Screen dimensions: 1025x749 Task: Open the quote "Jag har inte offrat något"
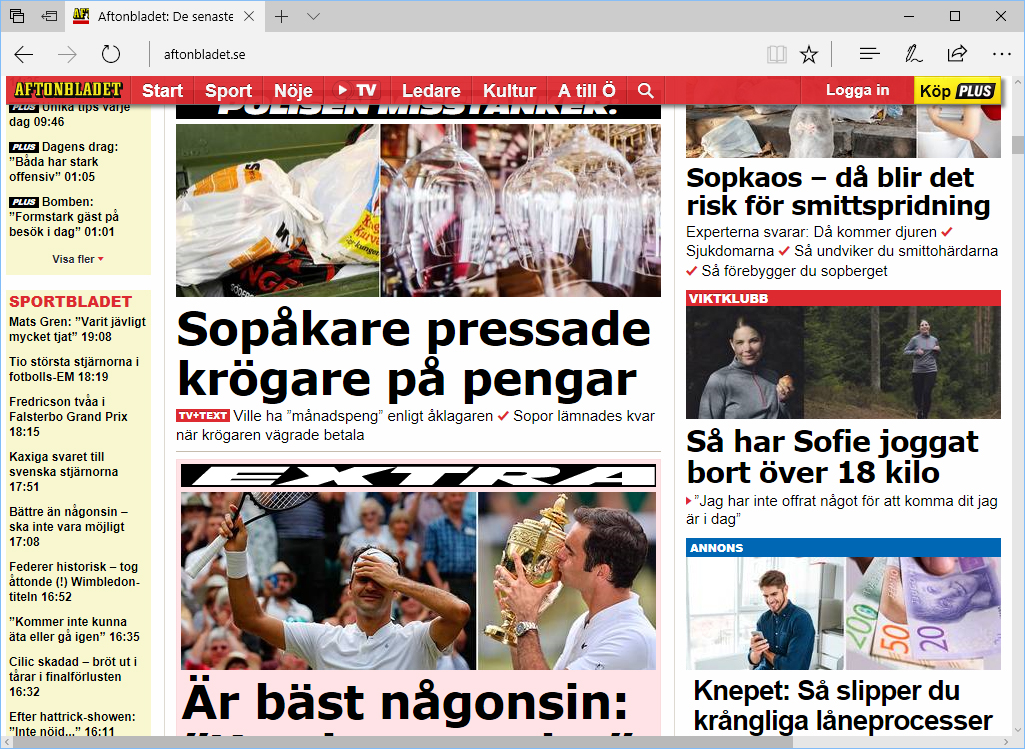[842, 510]
